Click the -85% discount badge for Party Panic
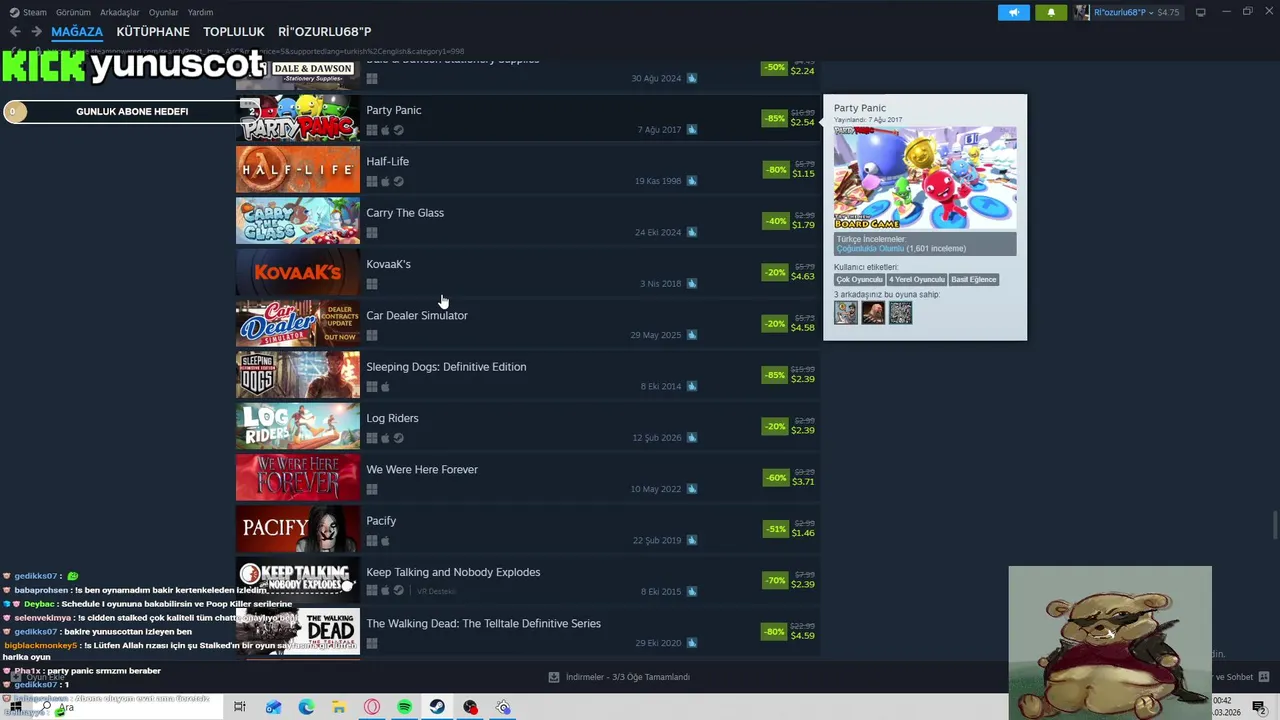The height and width of the screenshot is (720, 1280). 774,118
